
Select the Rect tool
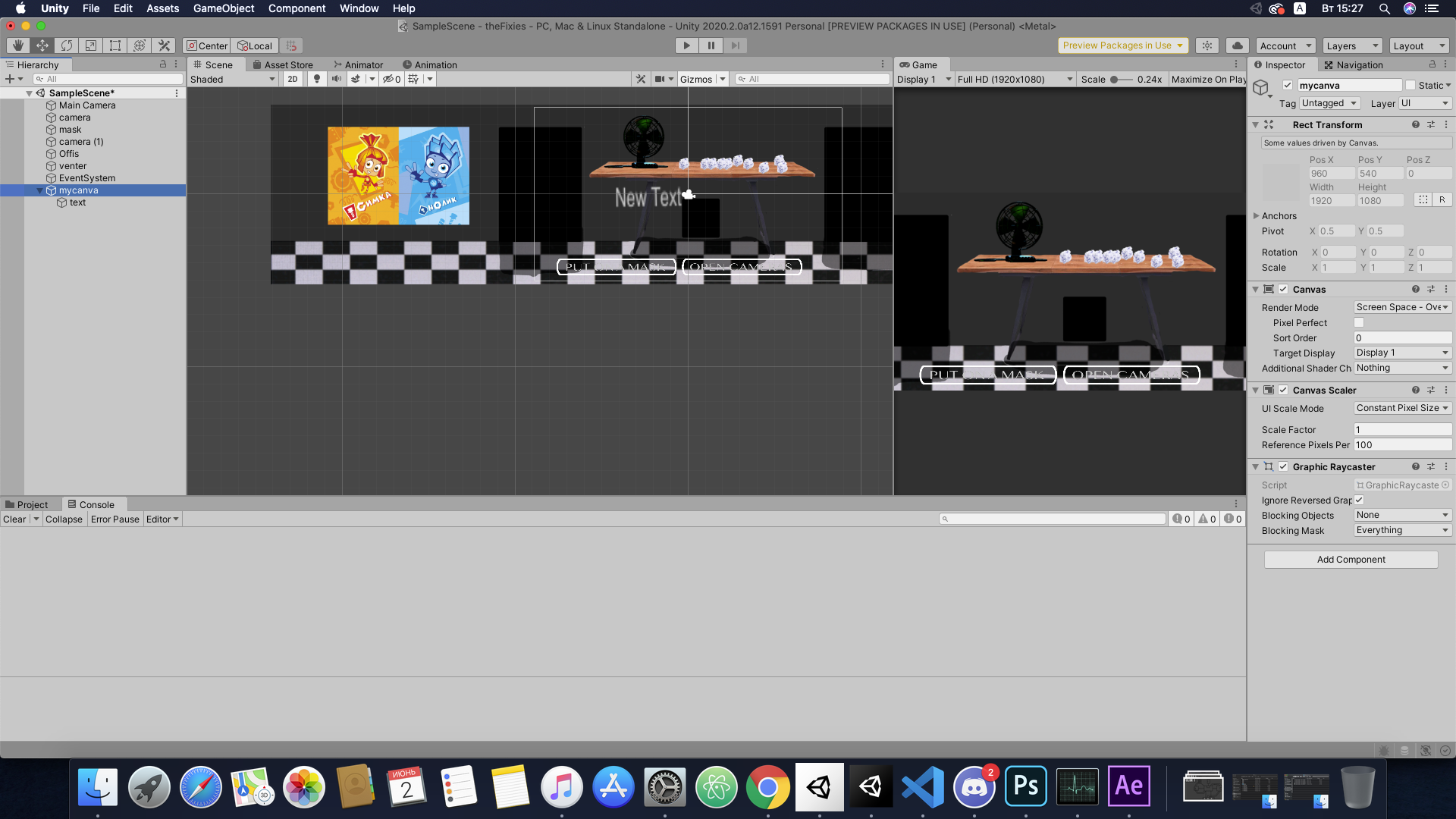[115, 45]
